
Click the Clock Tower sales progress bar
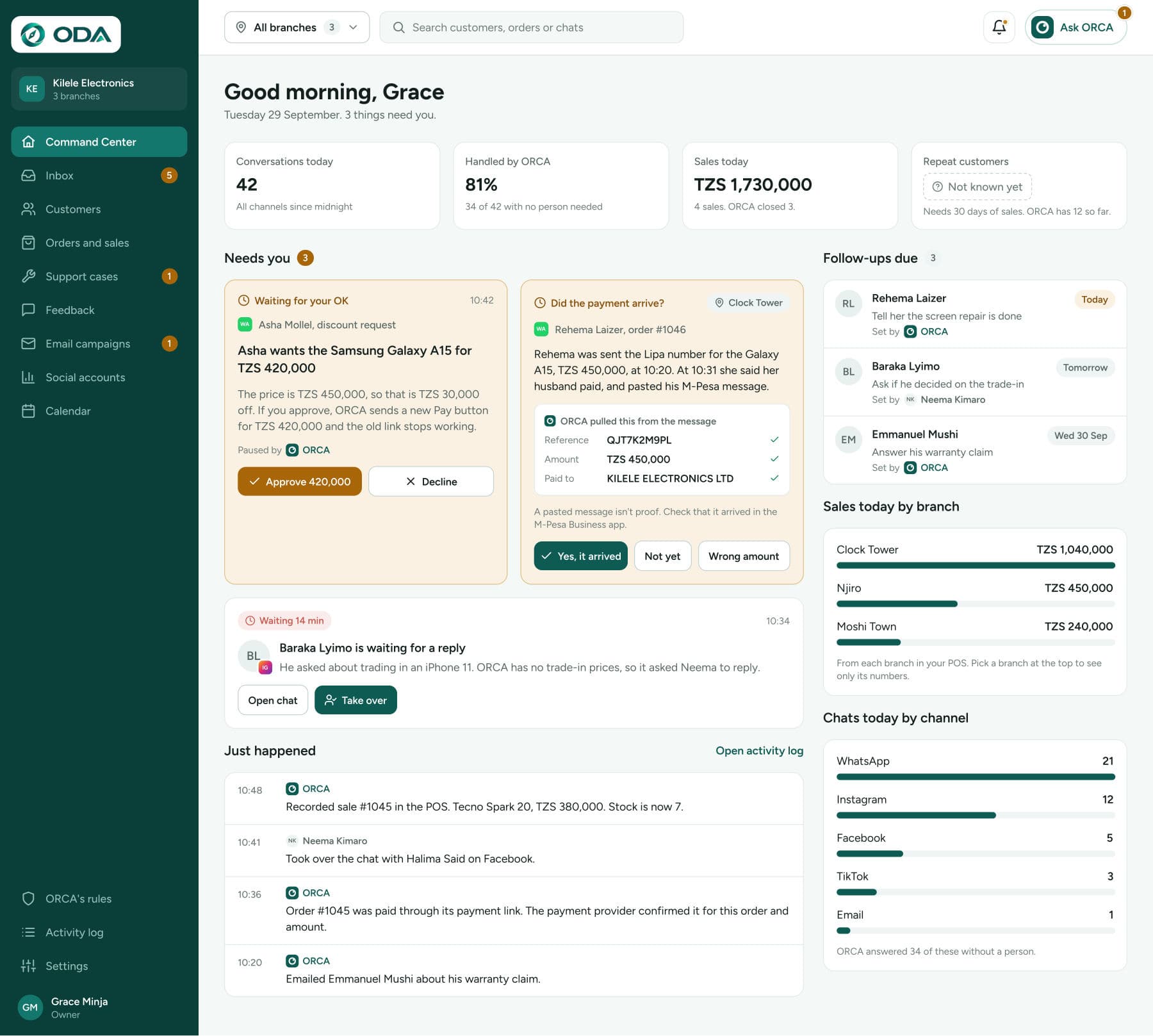point(975,566)
